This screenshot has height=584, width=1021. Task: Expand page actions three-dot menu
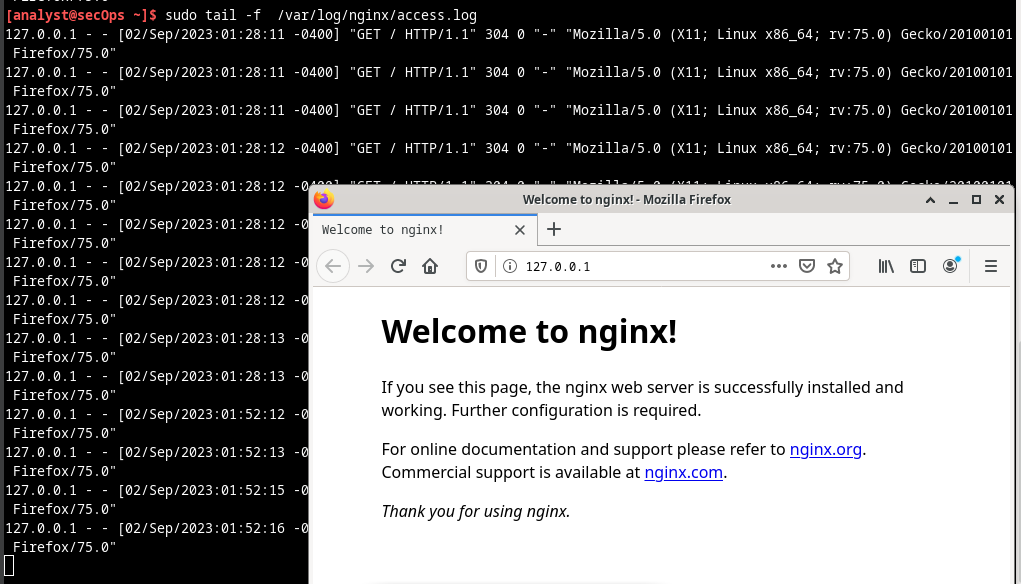point(779,266)
